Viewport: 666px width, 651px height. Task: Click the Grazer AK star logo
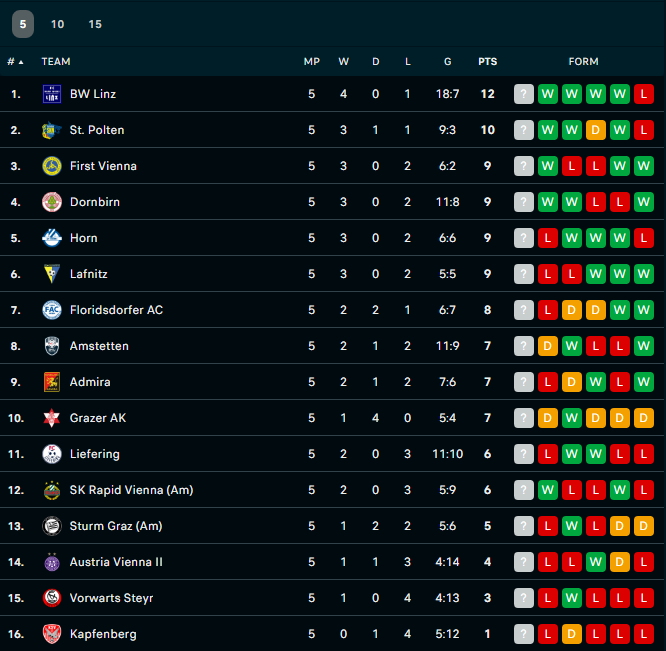(52, 418)
